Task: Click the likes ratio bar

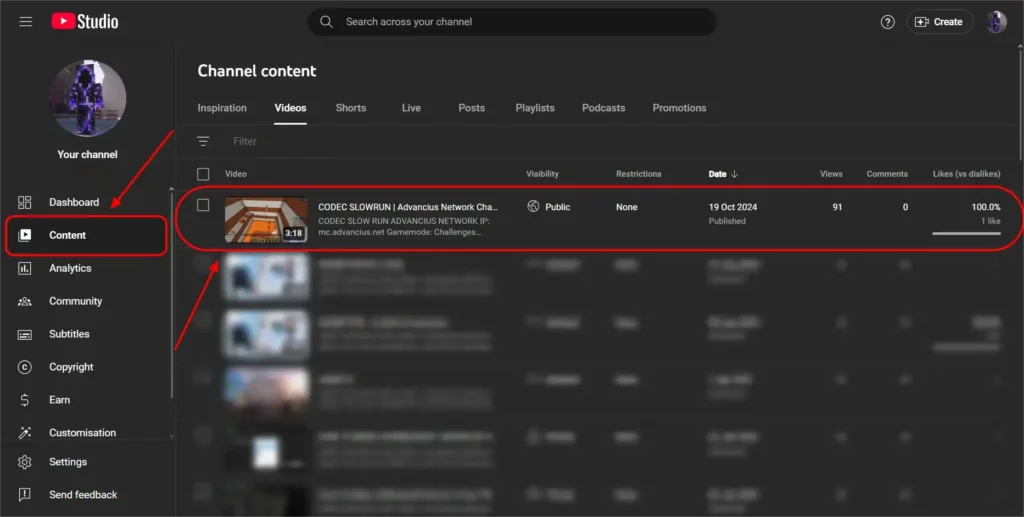Action: click(x=967, y=233)
